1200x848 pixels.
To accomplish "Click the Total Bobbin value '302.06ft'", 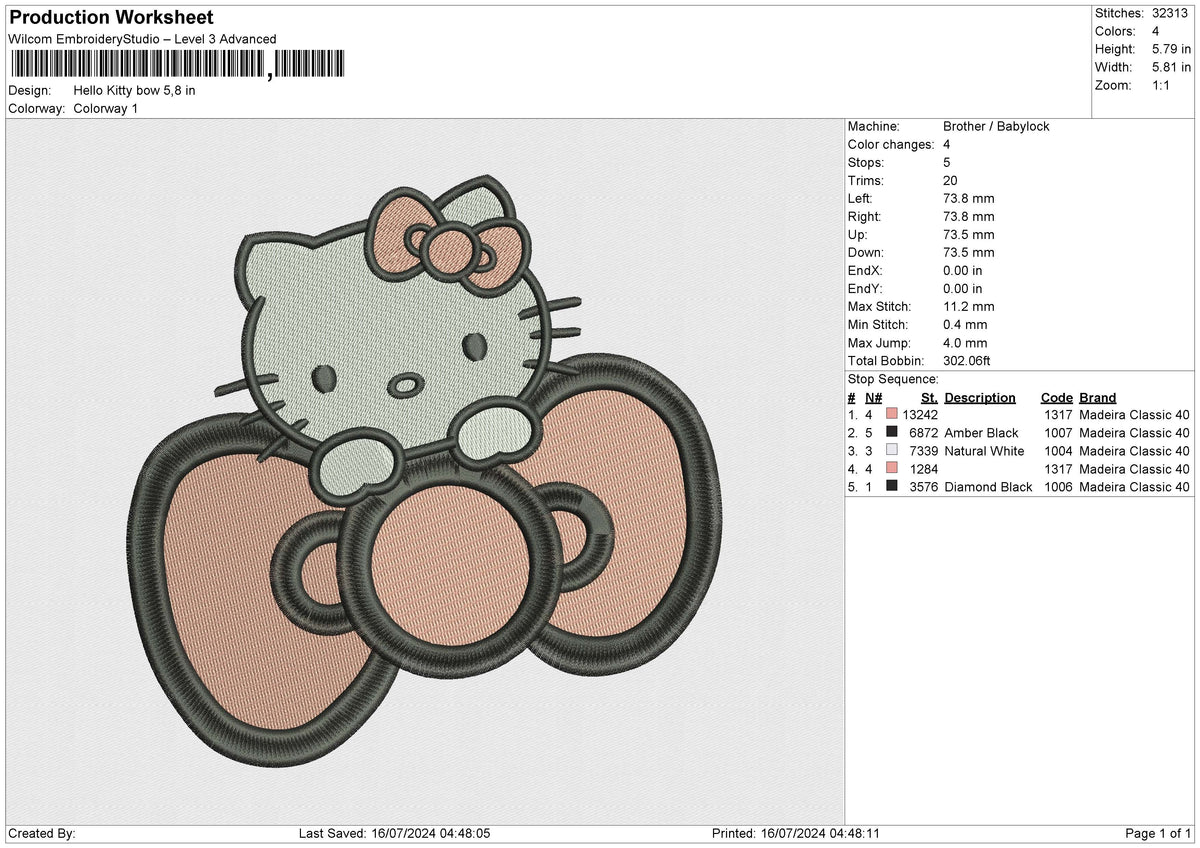I will (967, 361).
